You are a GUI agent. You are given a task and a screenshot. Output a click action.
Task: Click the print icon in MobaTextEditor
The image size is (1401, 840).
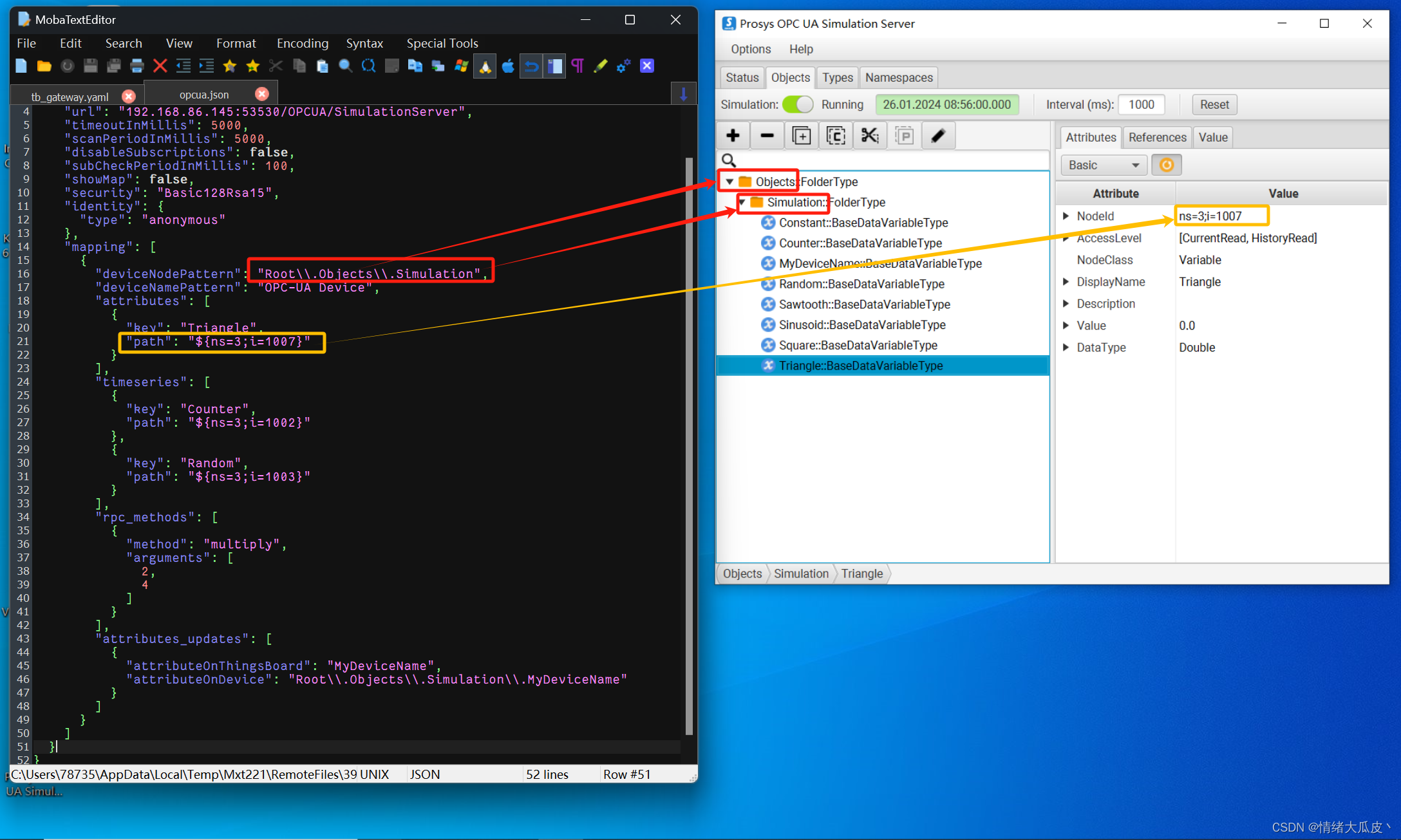(x=137, y=66)
